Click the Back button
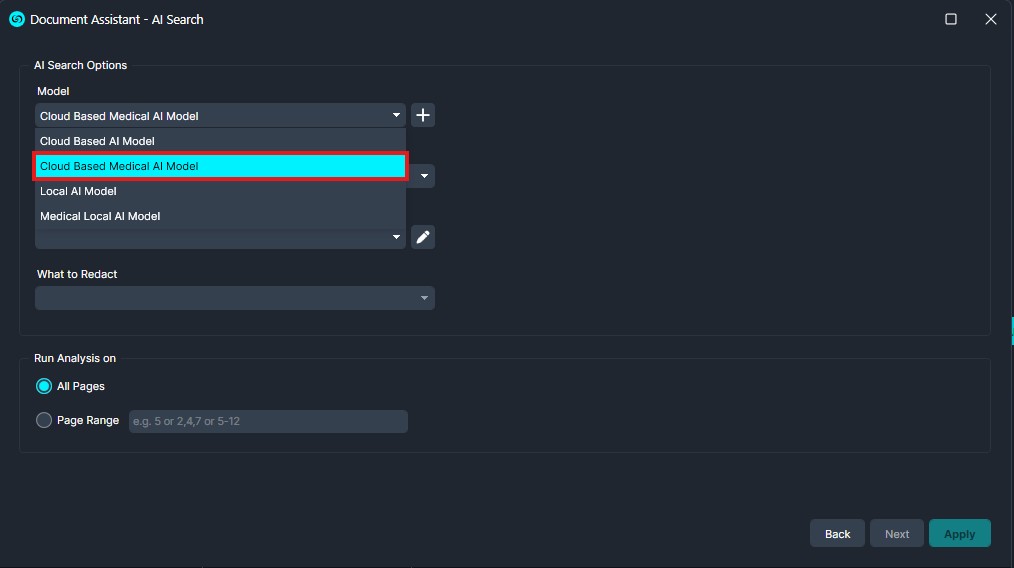This screenshot has height=568, width=1014. (x=837, y=534)
